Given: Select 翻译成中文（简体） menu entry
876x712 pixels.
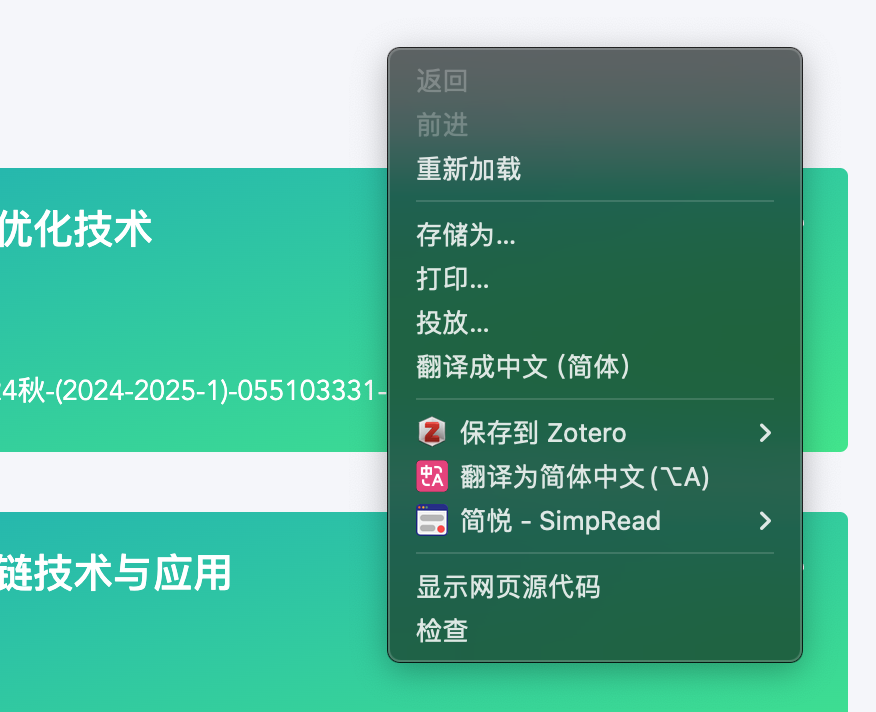Looking at the screenshot, I should tap(594, 367).
